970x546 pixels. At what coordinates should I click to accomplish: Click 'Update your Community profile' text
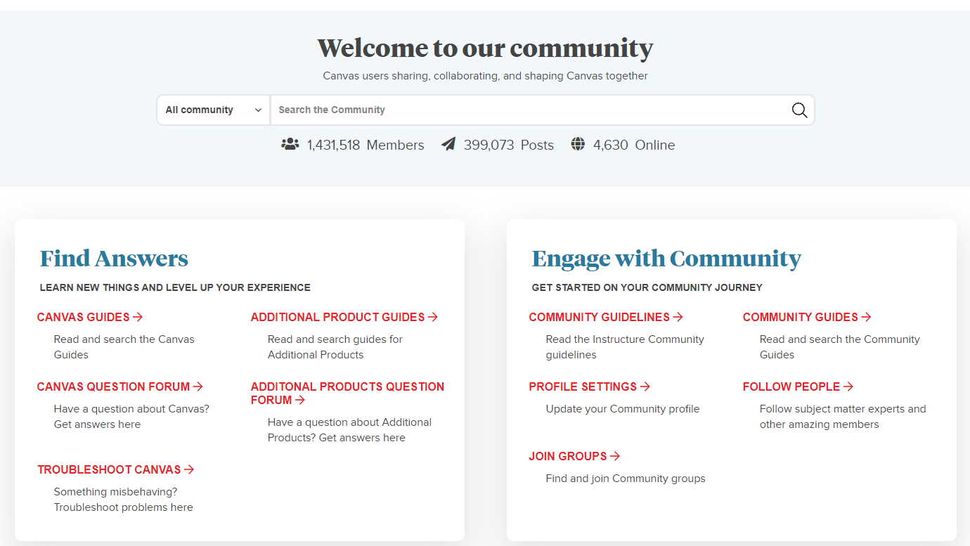tap(622, 409)
